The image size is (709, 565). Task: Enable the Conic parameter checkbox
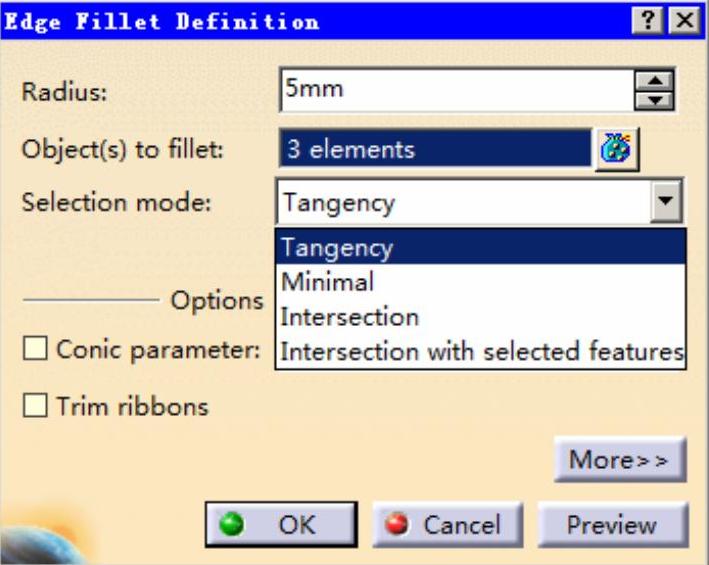pyautogui.click(x=35, y=348)
